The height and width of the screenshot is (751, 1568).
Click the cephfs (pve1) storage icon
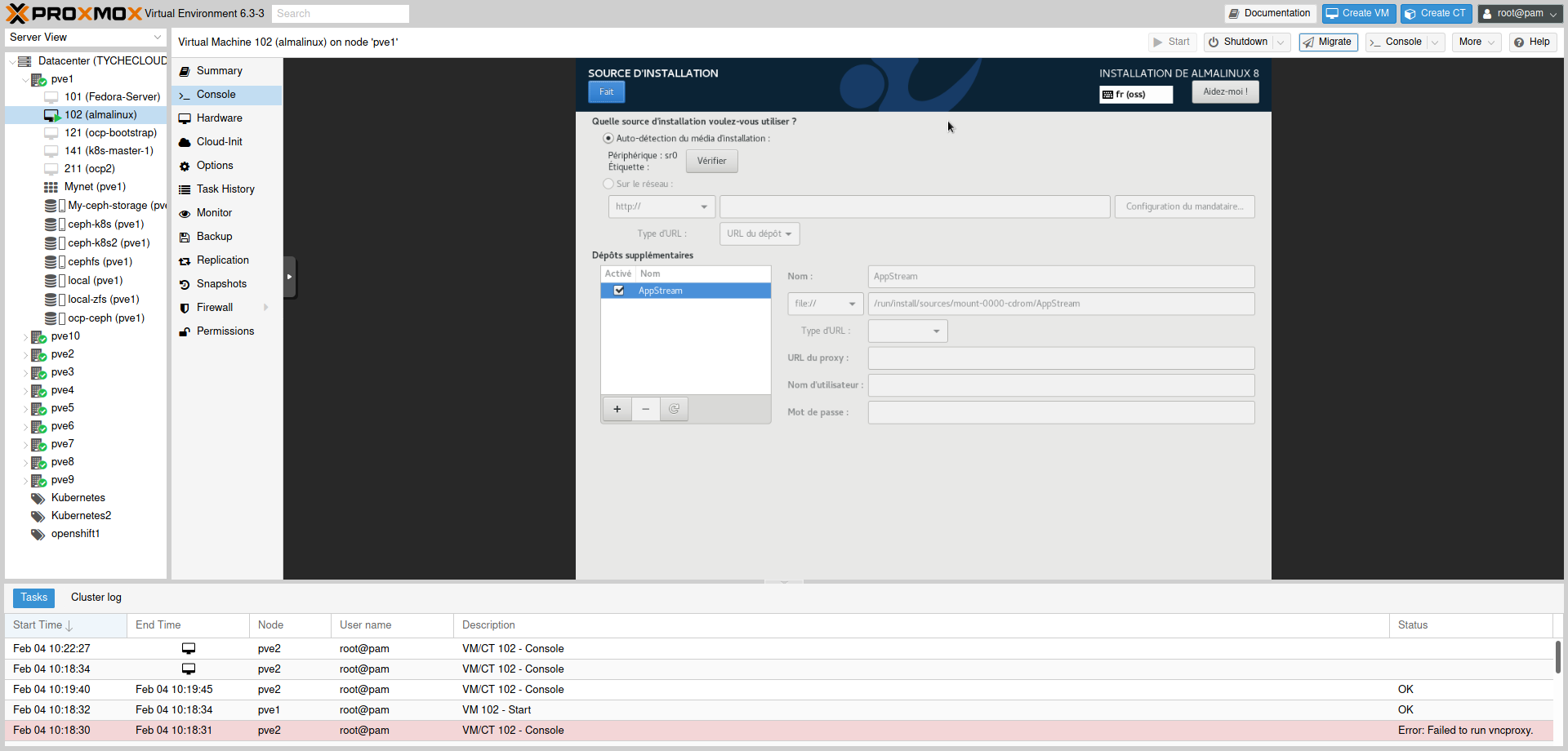(x=51, y=262)
